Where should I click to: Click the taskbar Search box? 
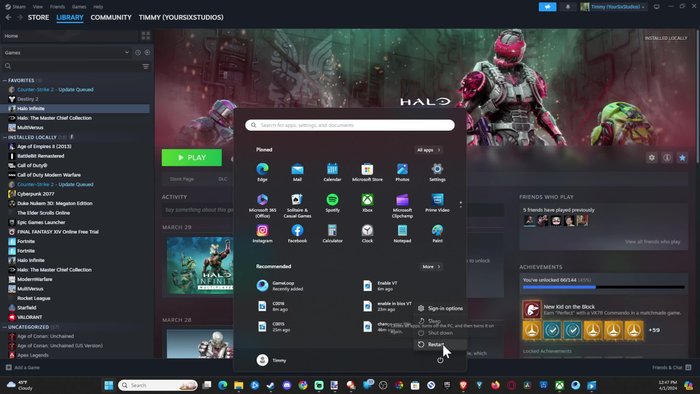(x=158, y=385)
